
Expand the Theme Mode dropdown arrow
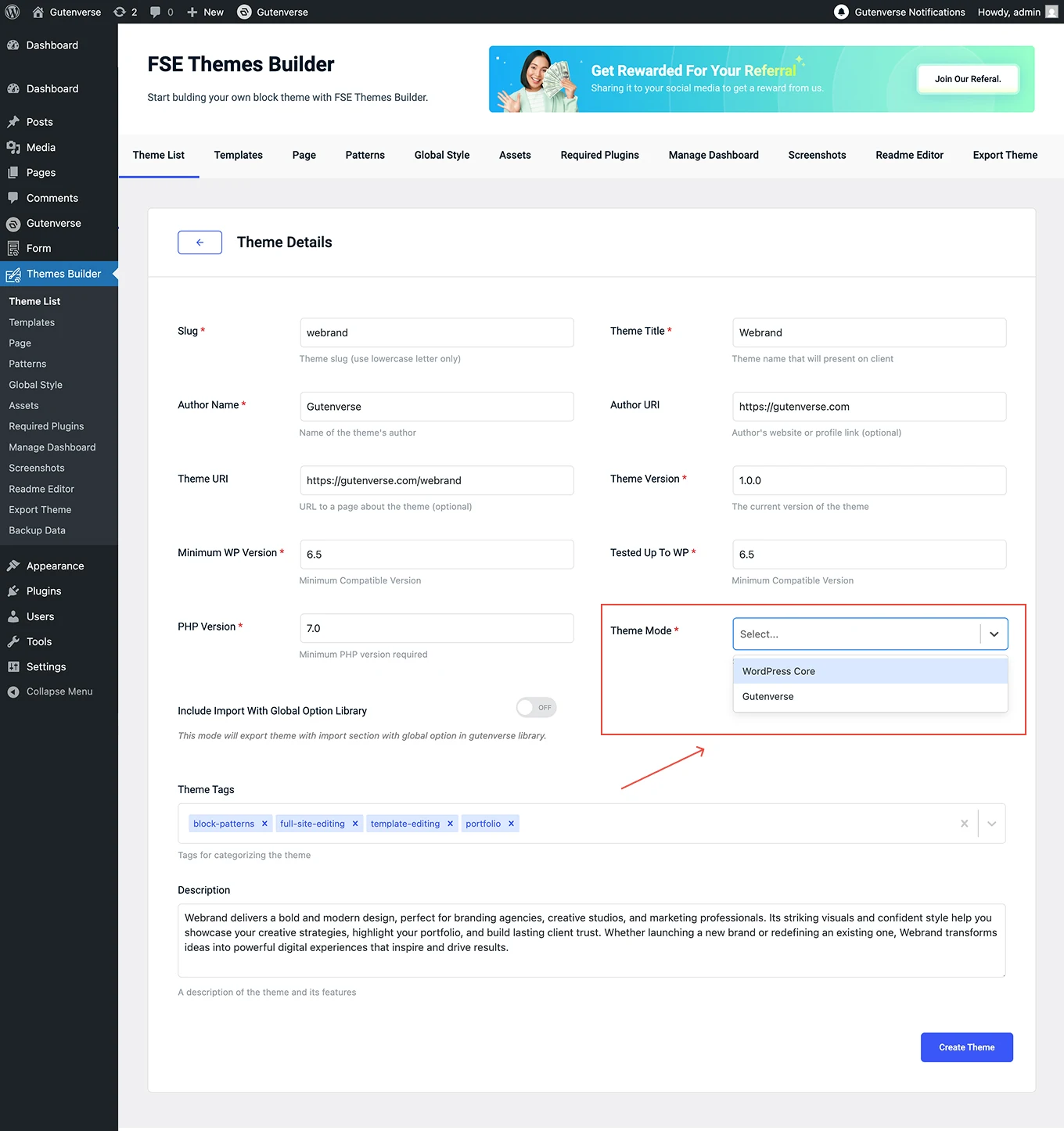point(994,634)
